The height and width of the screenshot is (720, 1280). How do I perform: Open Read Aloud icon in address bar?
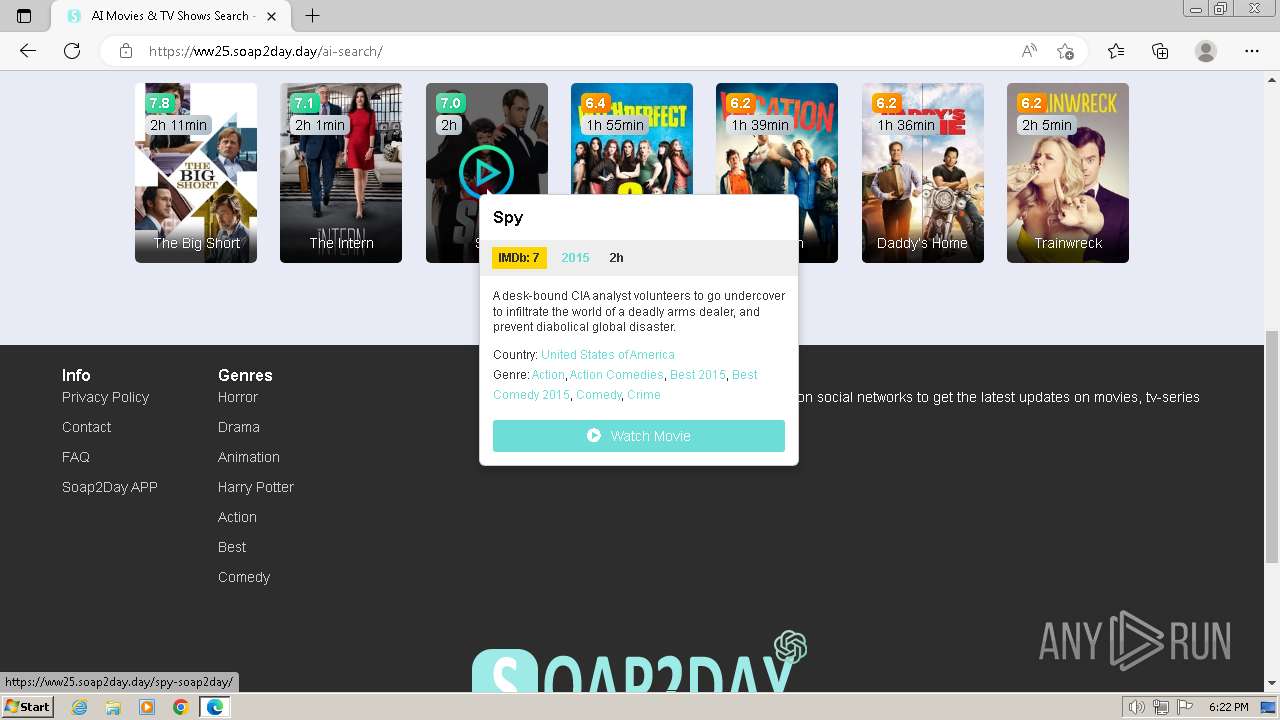[x=1028, y=51]
